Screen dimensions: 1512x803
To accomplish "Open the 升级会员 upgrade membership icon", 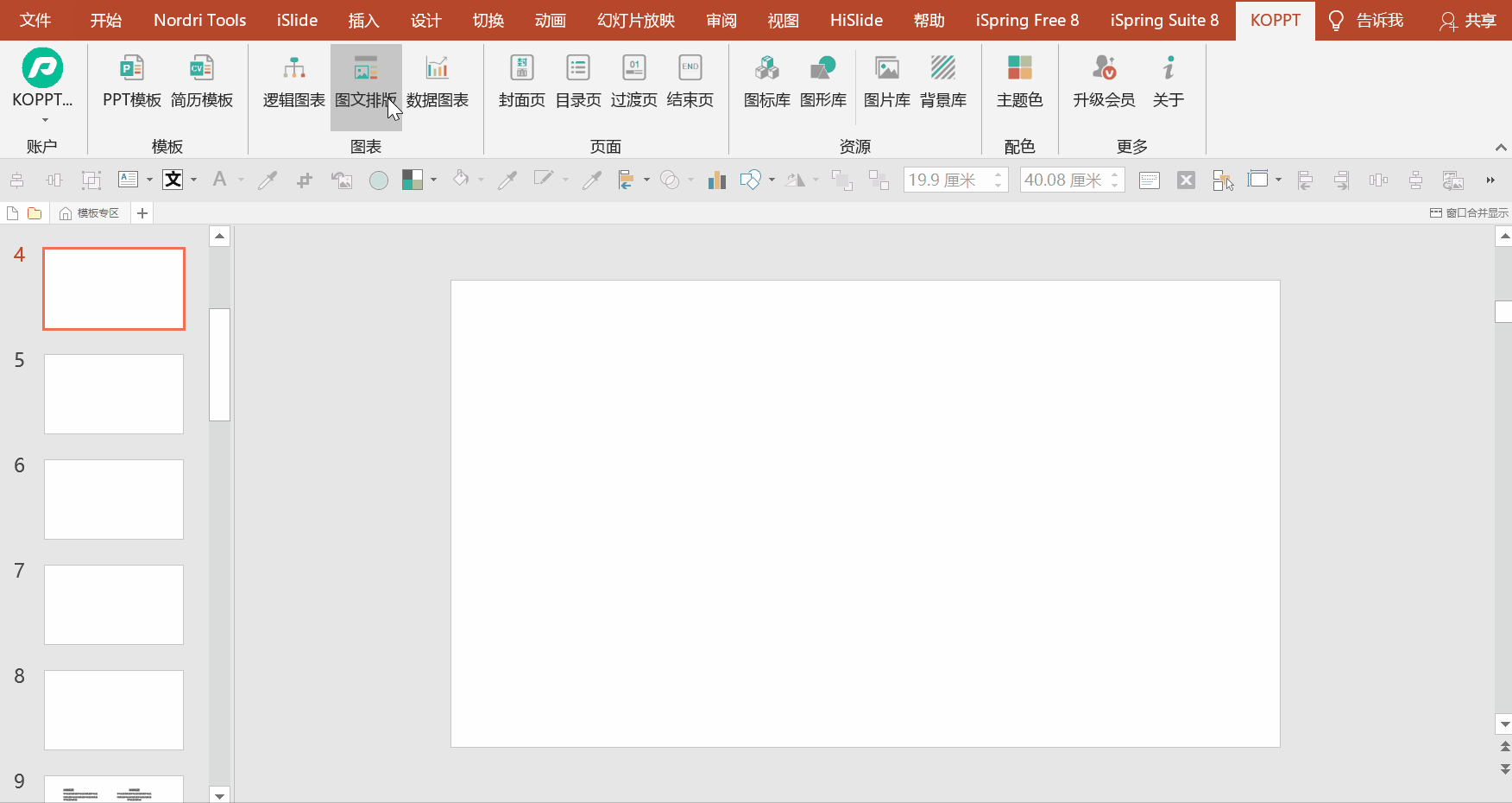I will [1104, 83].
